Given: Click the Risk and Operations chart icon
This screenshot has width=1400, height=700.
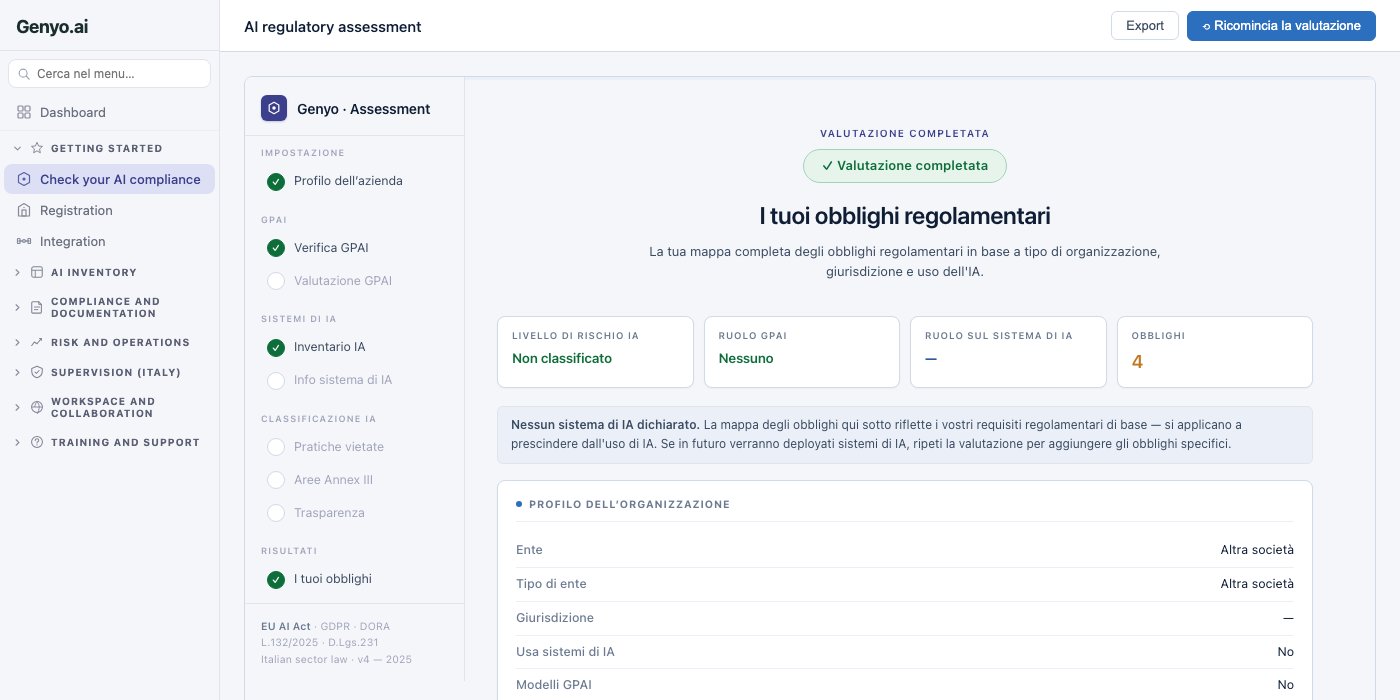Looking at the screenshot, I should pos(37,342).
